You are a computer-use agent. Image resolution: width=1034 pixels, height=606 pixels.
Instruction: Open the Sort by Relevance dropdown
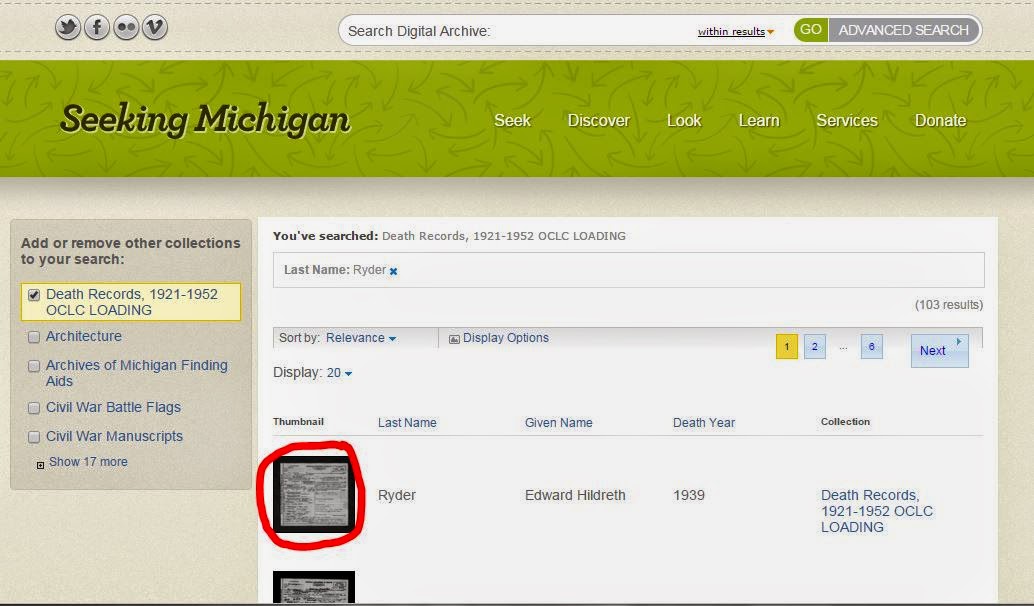361,338
